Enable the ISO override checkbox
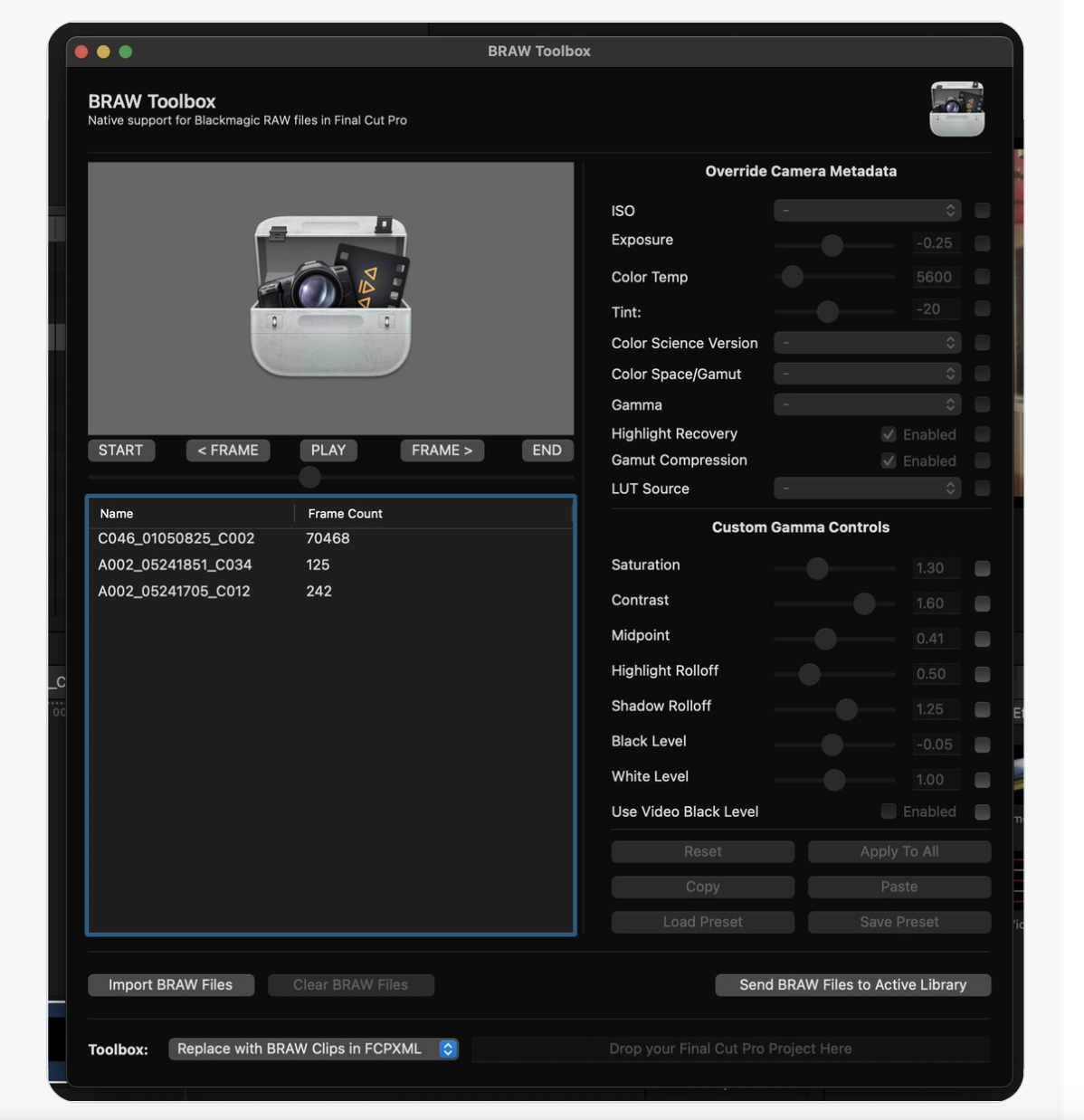The width and height of the screenshot is (1084, 1120). coord(982,211)
